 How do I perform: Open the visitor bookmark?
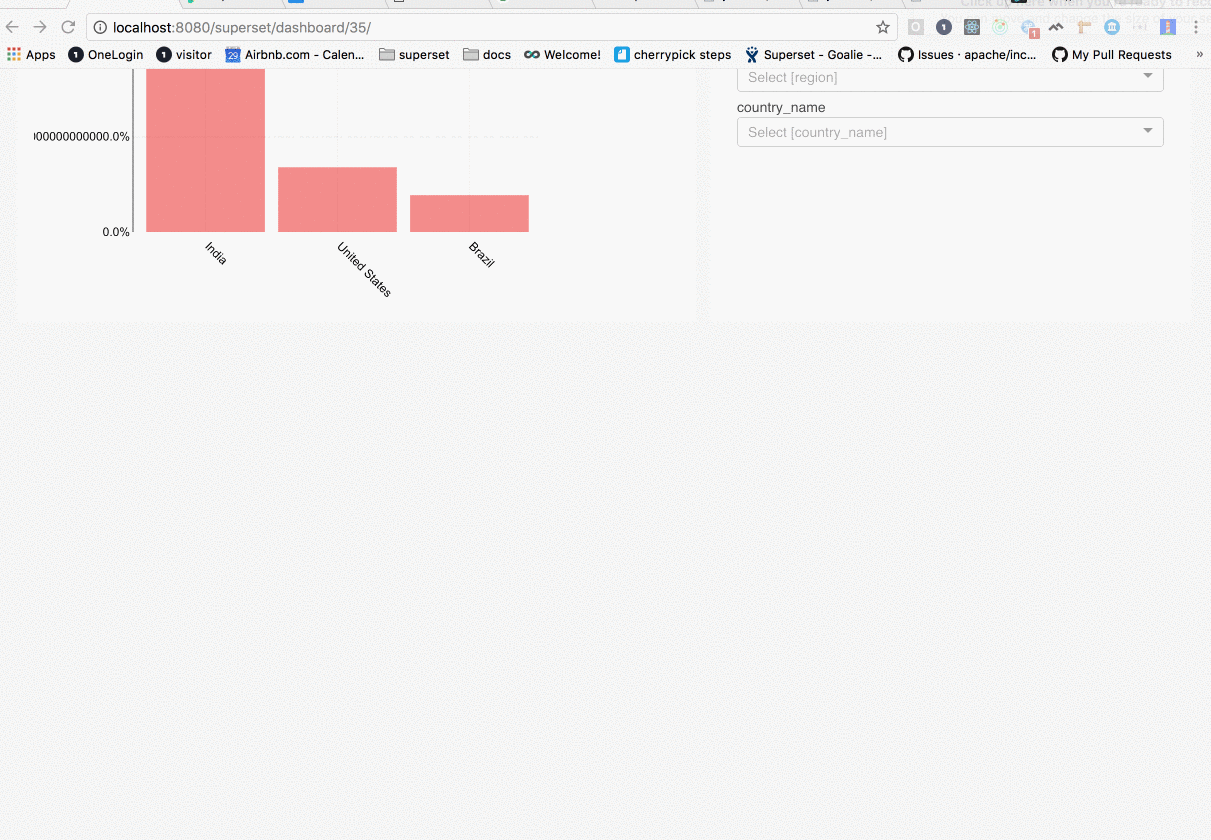[184, 55]
